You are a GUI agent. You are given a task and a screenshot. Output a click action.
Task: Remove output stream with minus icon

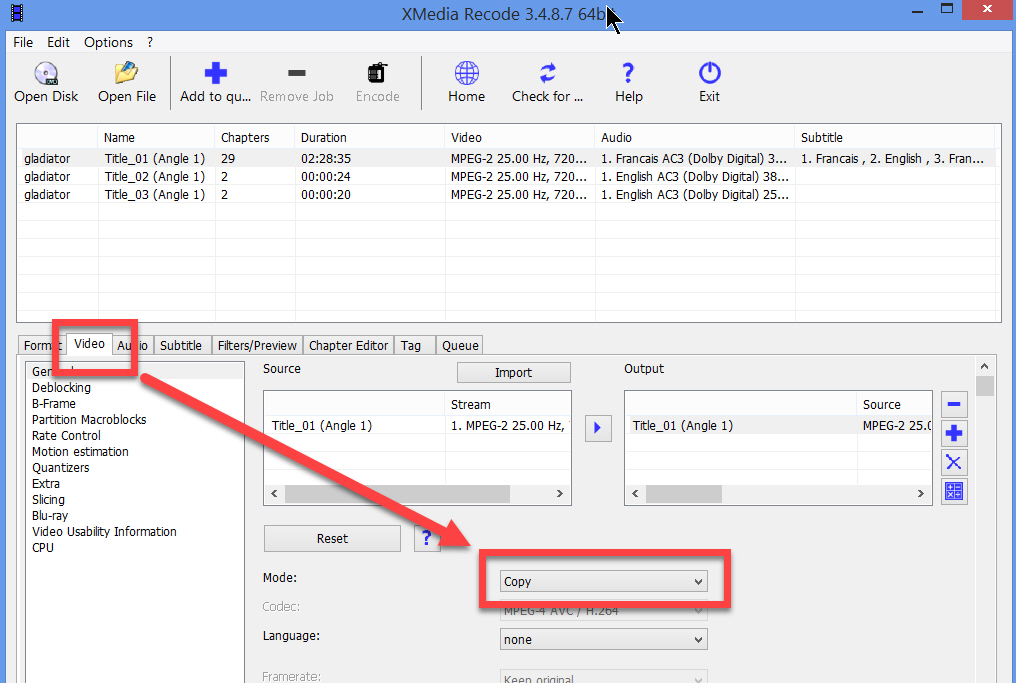[954, 404]
